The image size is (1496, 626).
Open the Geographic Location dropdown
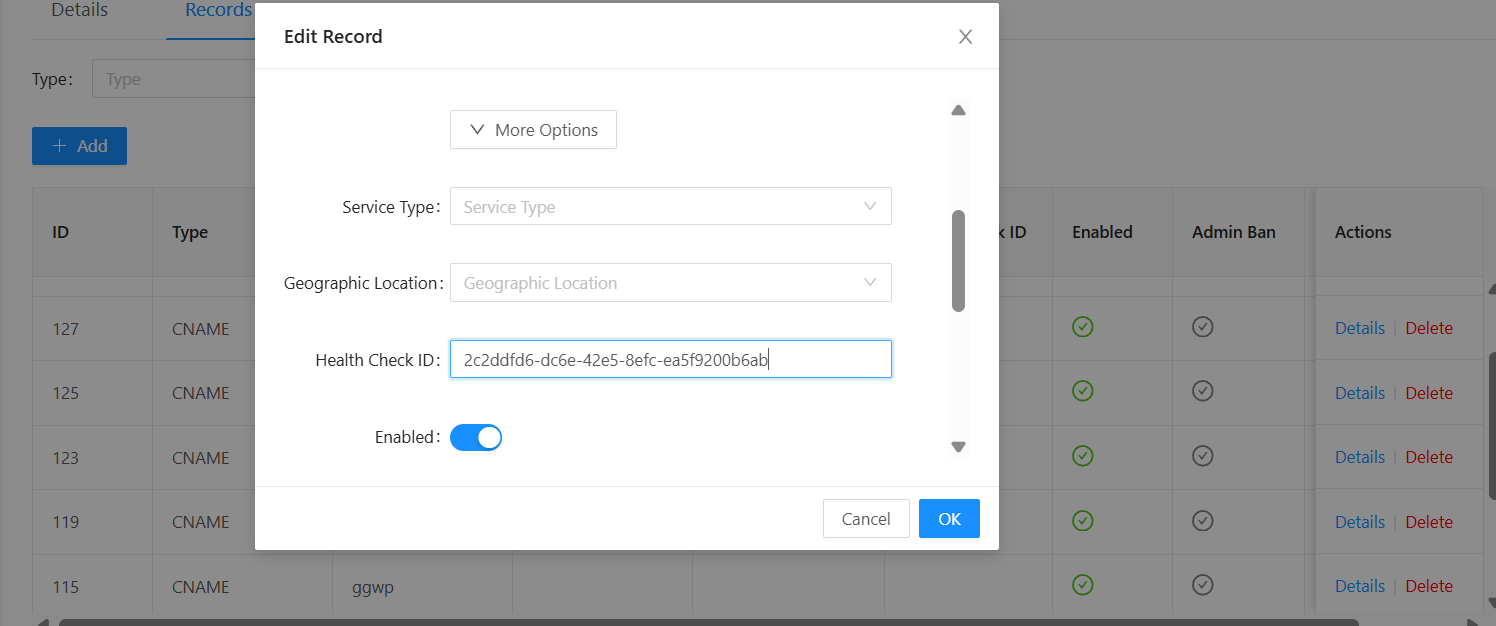670,283
